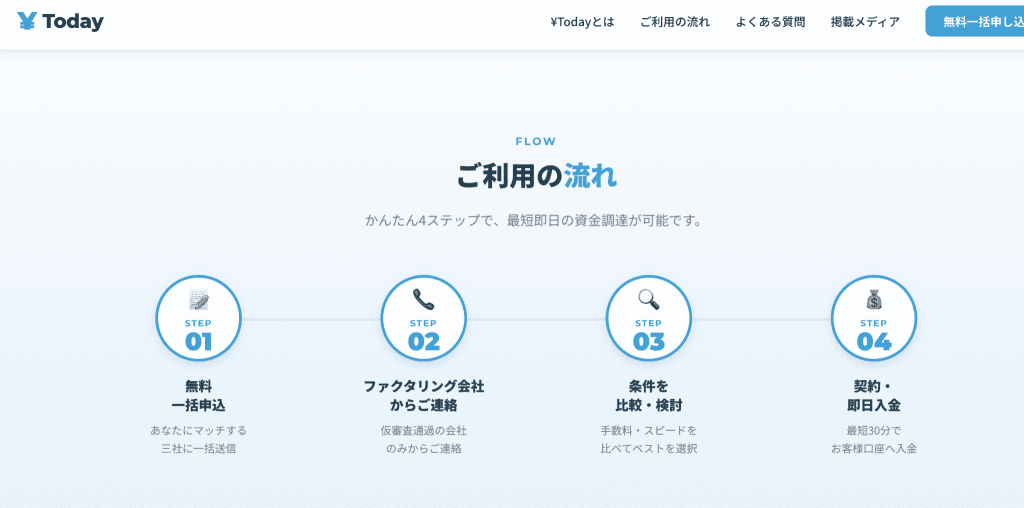Click the ¥Today yen logo icon

click(x=27, y=22)
